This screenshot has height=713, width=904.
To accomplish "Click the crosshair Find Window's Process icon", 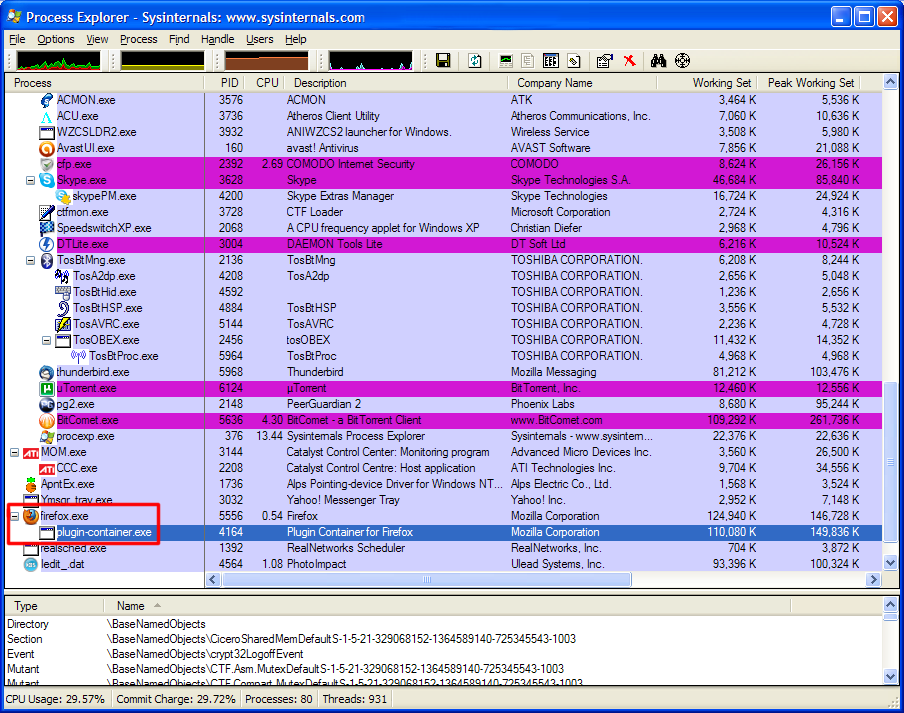I will coord(683,61).
